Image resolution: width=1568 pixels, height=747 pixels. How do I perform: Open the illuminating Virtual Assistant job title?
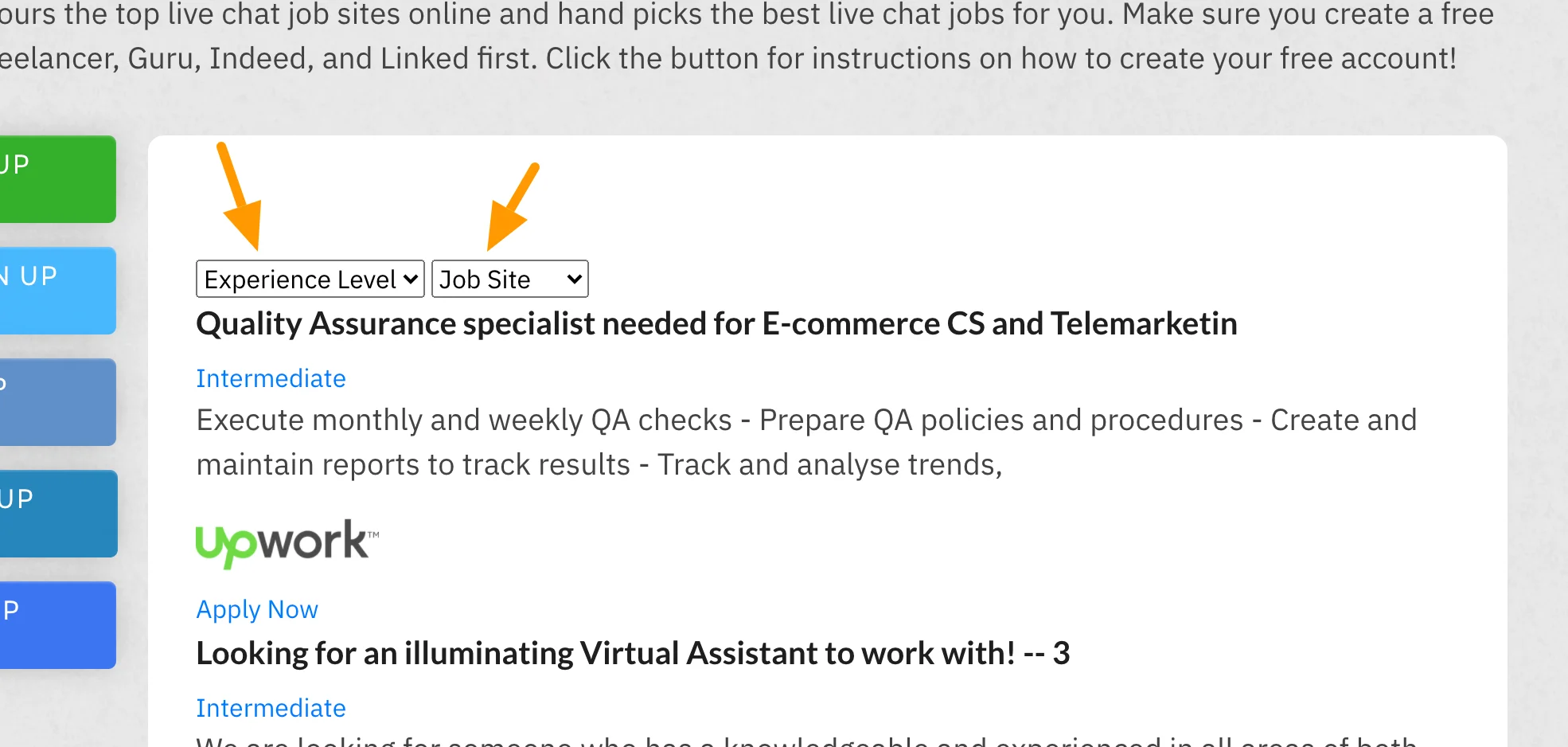pyautogui.click(x=633, y=654)
